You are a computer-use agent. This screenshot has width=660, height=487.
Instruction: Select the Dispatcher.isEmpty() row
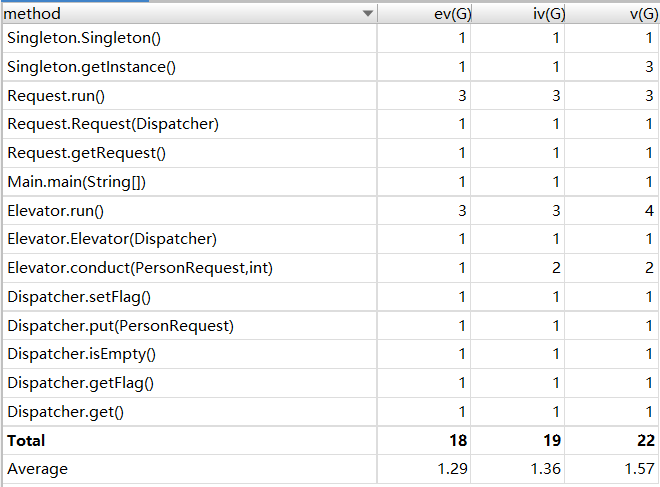coord(330,354)
